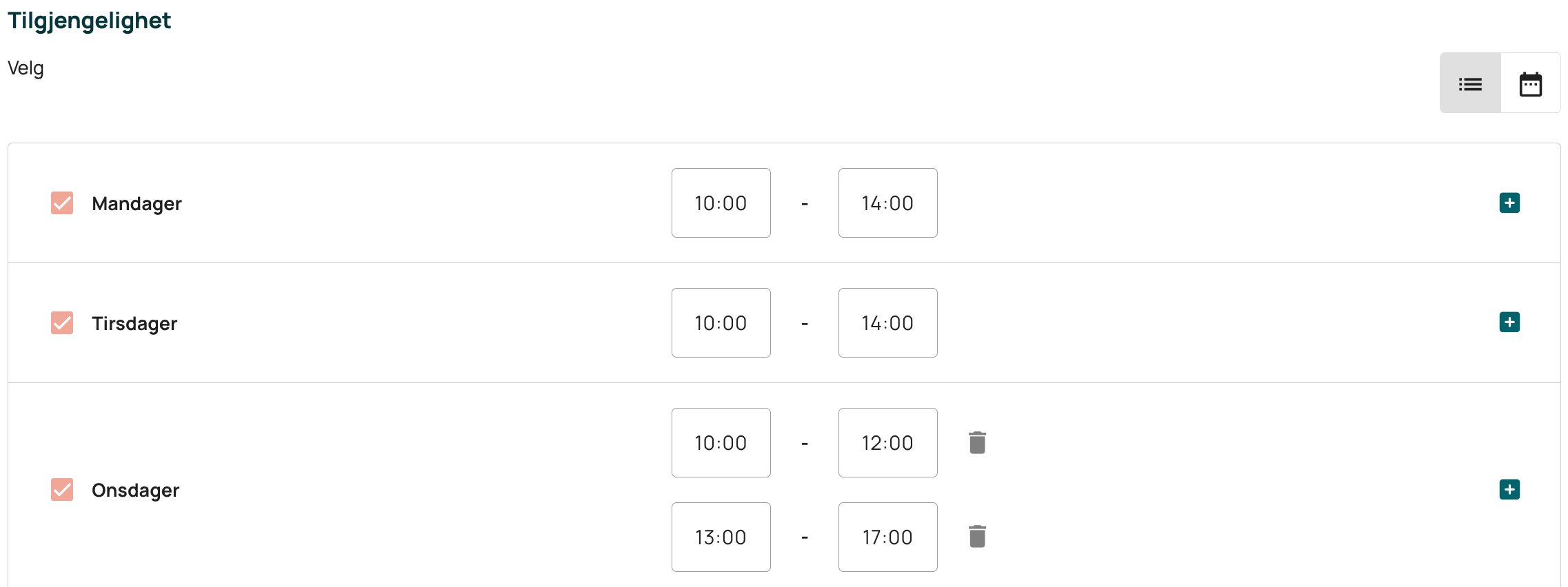Select Onsdager first start time 10:00
The width and height of the screenshot is (1568, 587).
[721, 442]
